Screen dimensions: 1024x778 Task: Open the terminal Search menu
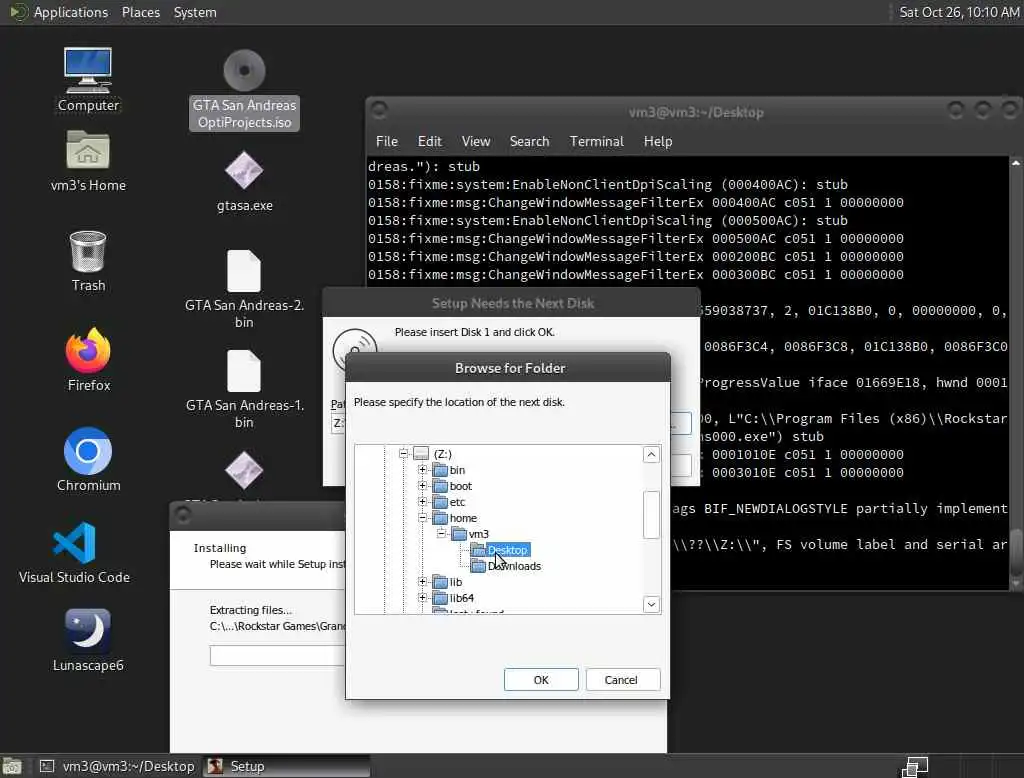point(529,141)
